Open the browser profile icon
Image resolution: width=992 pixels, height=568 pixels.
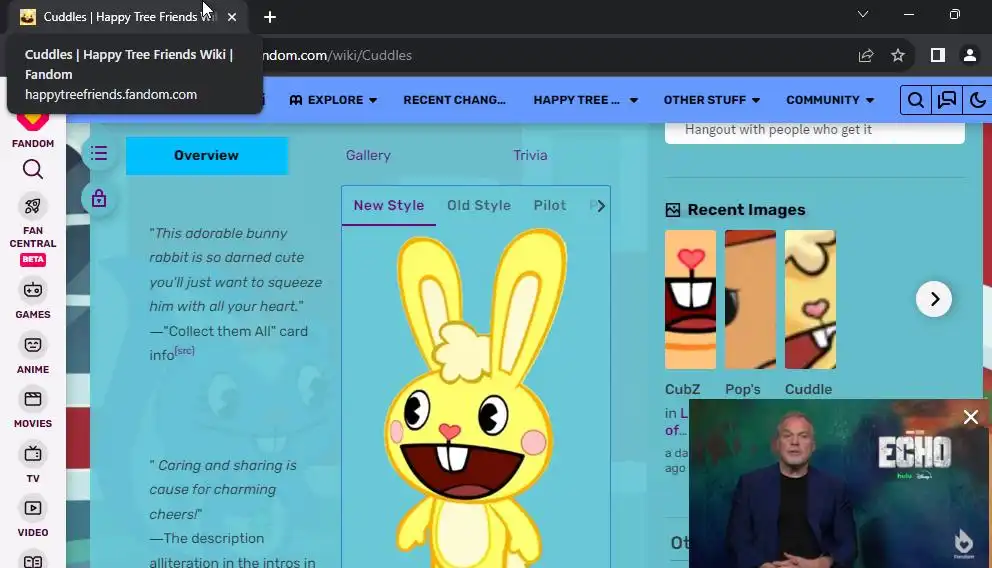[969, 56]
